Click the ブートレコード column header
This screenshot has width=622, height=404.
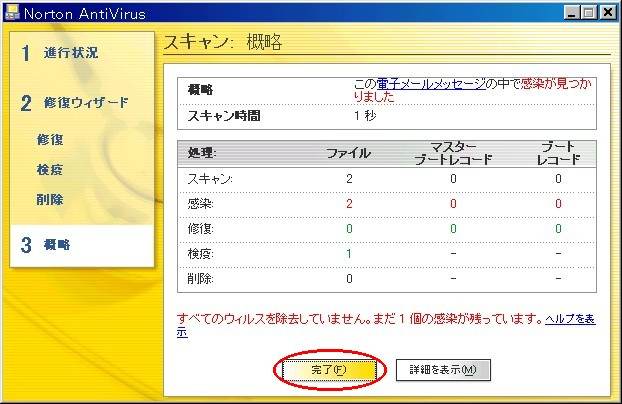coord(558,153)
